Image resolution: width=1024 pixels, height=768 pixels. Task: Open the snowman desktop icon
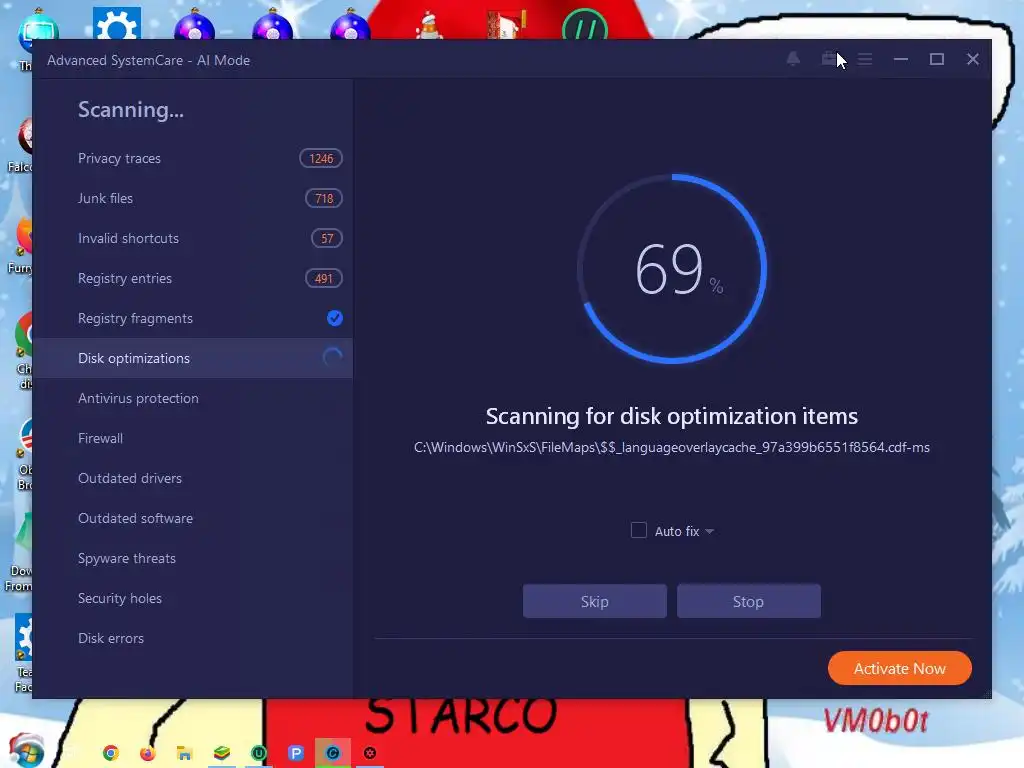click(429, 26)
